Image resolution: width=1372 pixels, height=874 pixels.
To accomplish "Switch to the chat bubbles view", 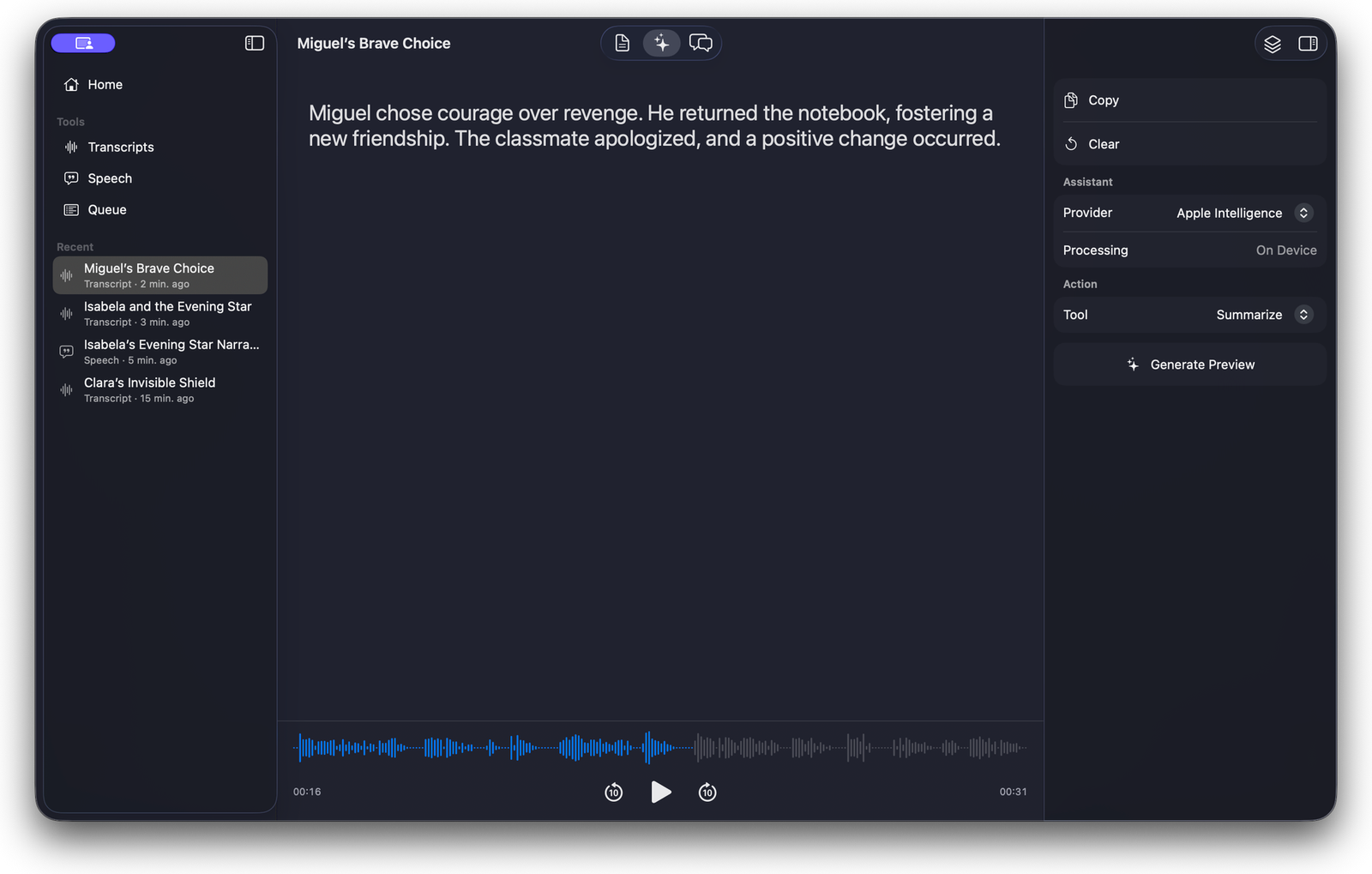I will tap(701, 43).
